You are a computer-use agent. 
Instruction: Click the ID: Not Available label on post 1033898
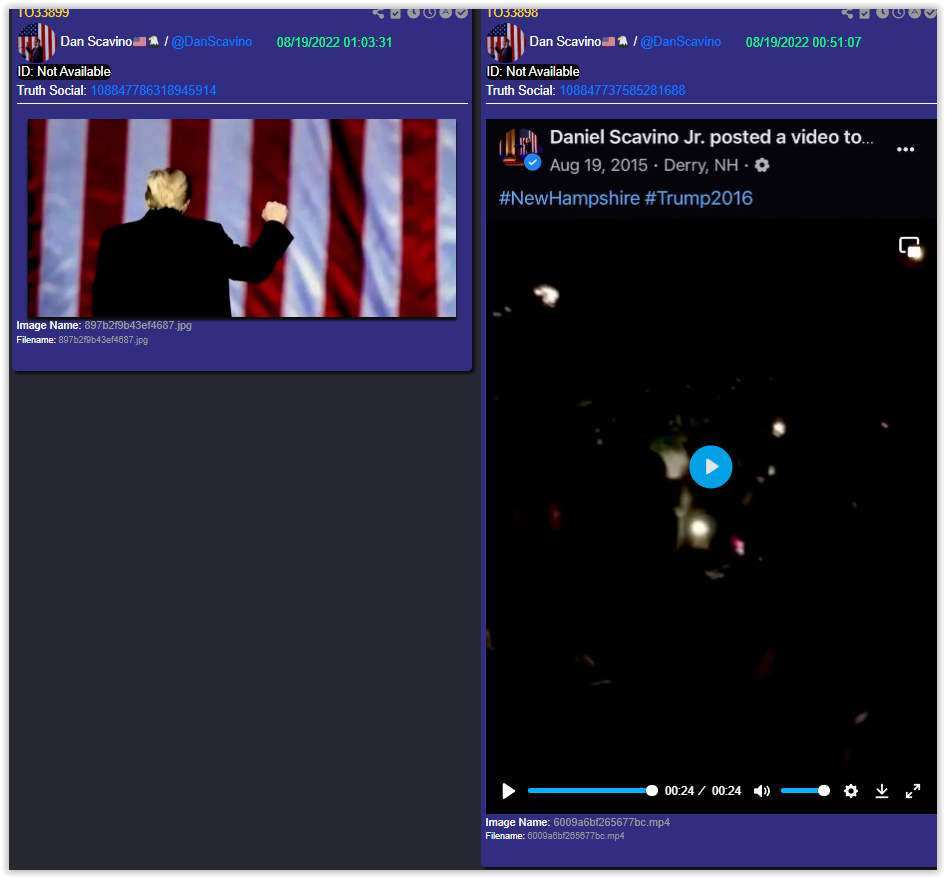533,72
